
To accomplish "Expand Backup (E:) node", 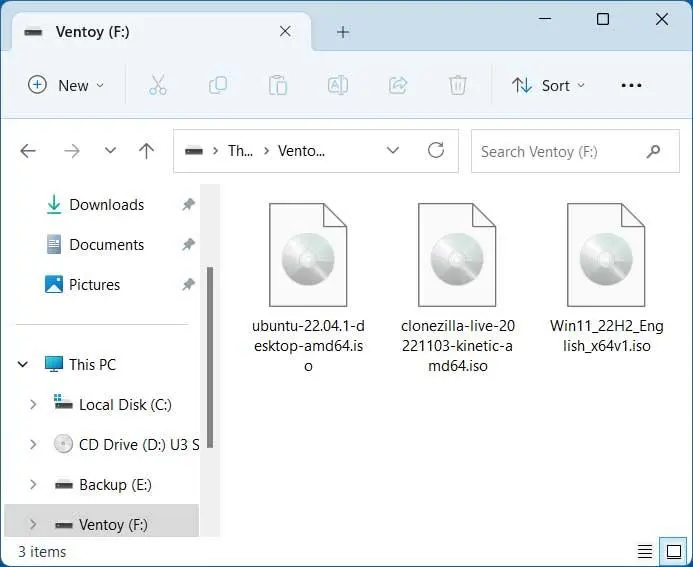I will tap(33, 484).
